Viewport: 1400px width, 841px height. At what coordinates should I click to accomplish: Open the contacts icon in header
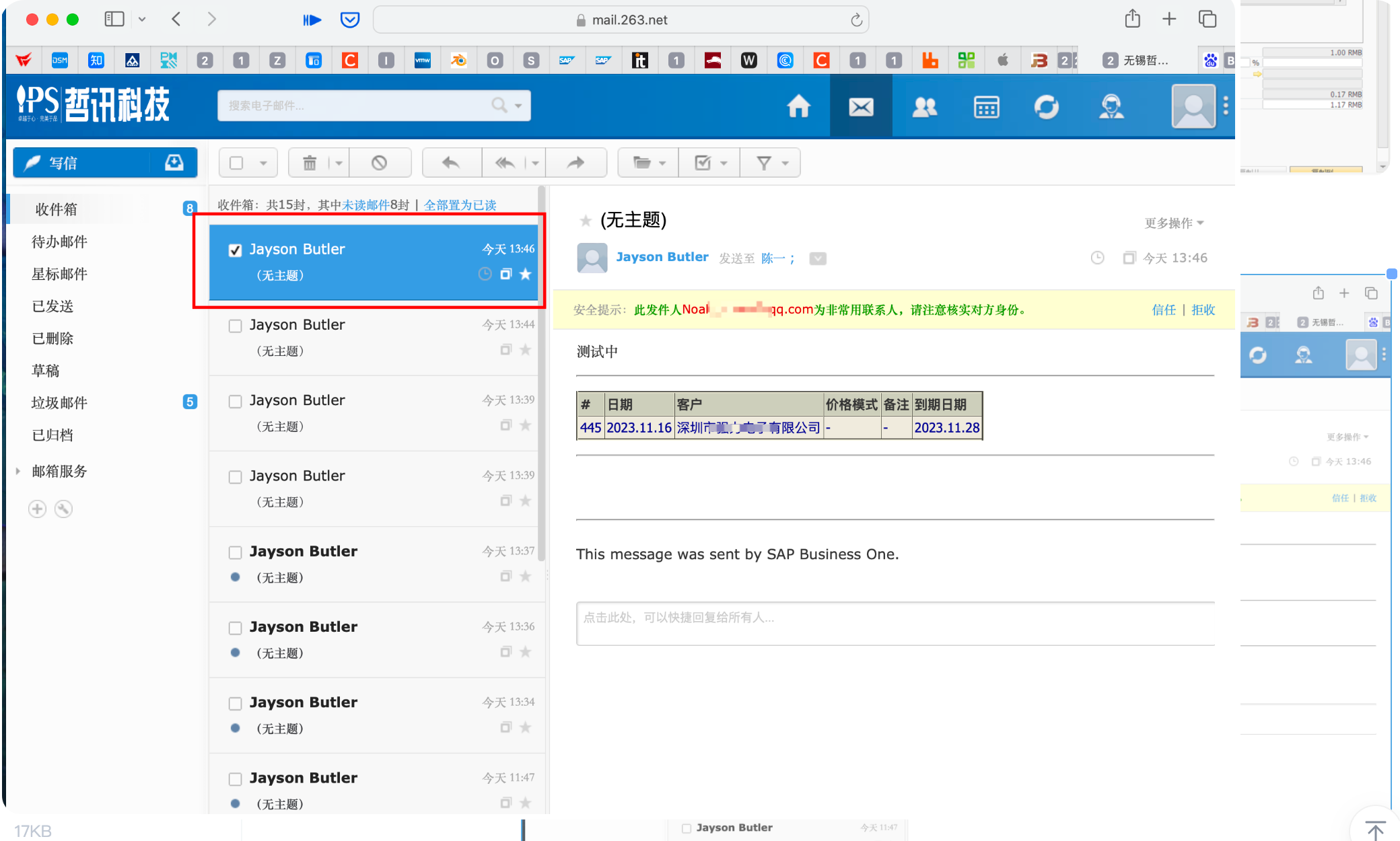[925, 106]
